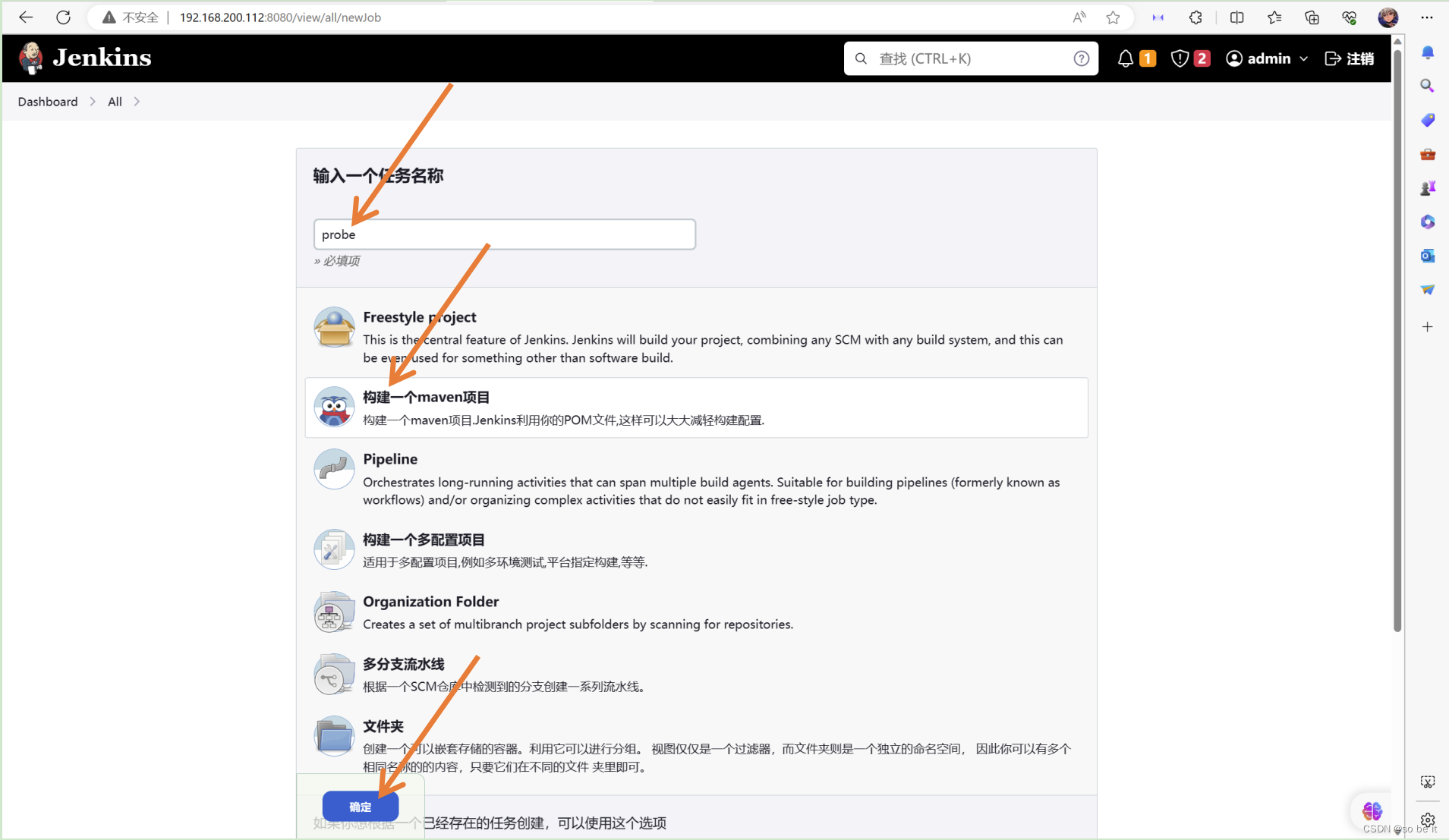The image size is (1449, 840).
Task: Go back using browser back arrow
Action: 26,17
